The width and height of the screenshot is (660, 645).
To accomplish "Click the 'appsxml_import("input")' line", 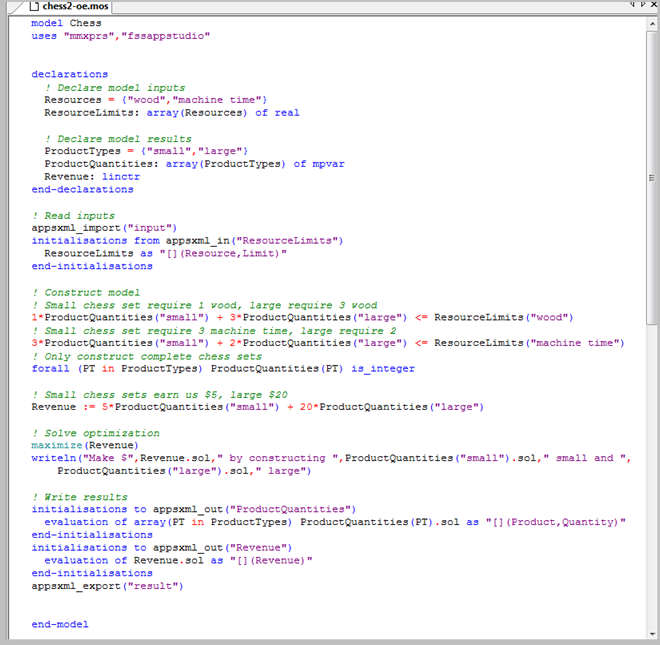I will pyautogui.click(x=104, y=228).
